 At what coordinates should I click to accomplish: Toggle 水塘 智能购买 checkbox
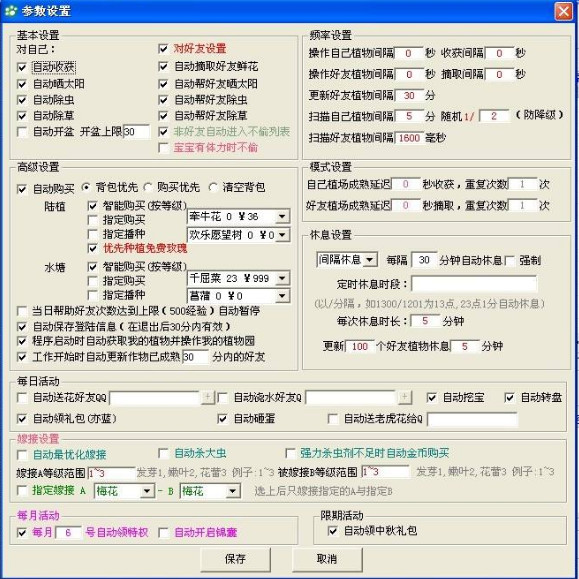(92, 267)
